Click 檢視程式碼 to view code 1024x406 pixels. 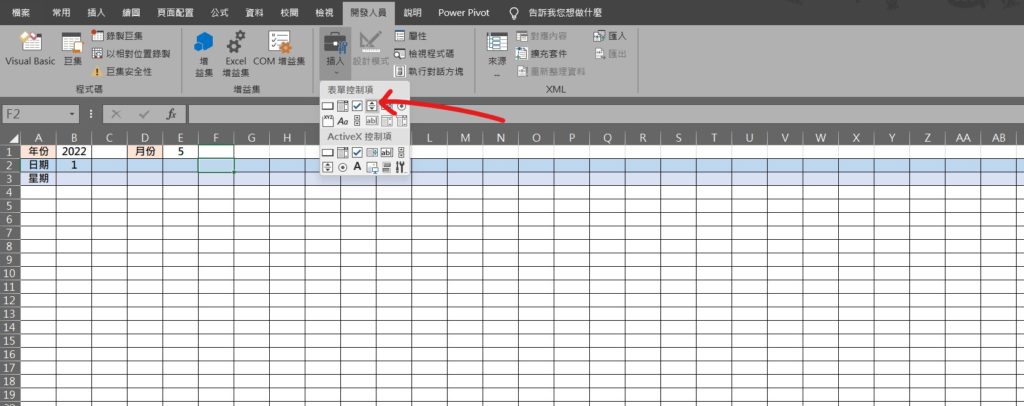pos(424,54)
